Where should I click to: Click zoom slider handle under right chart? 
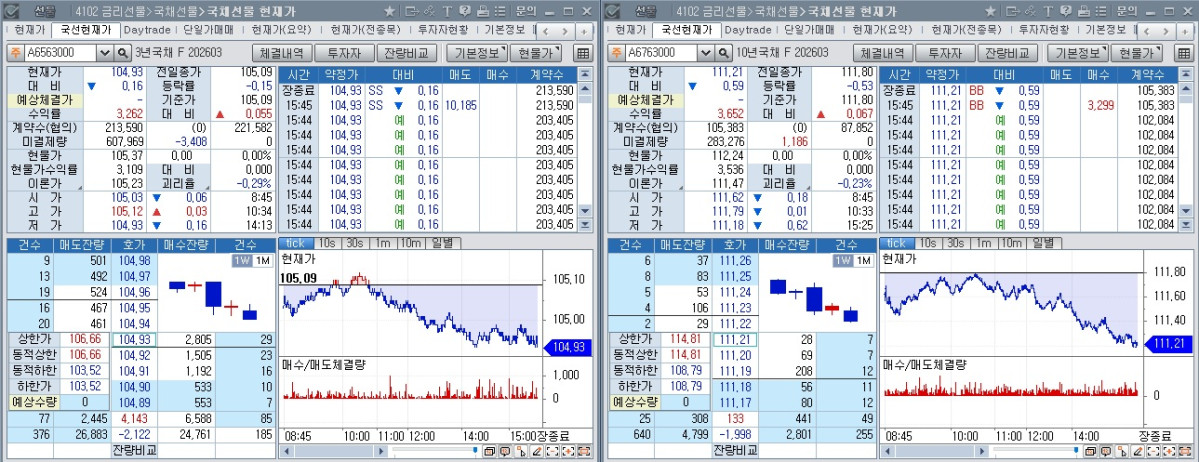(1077, 450)
